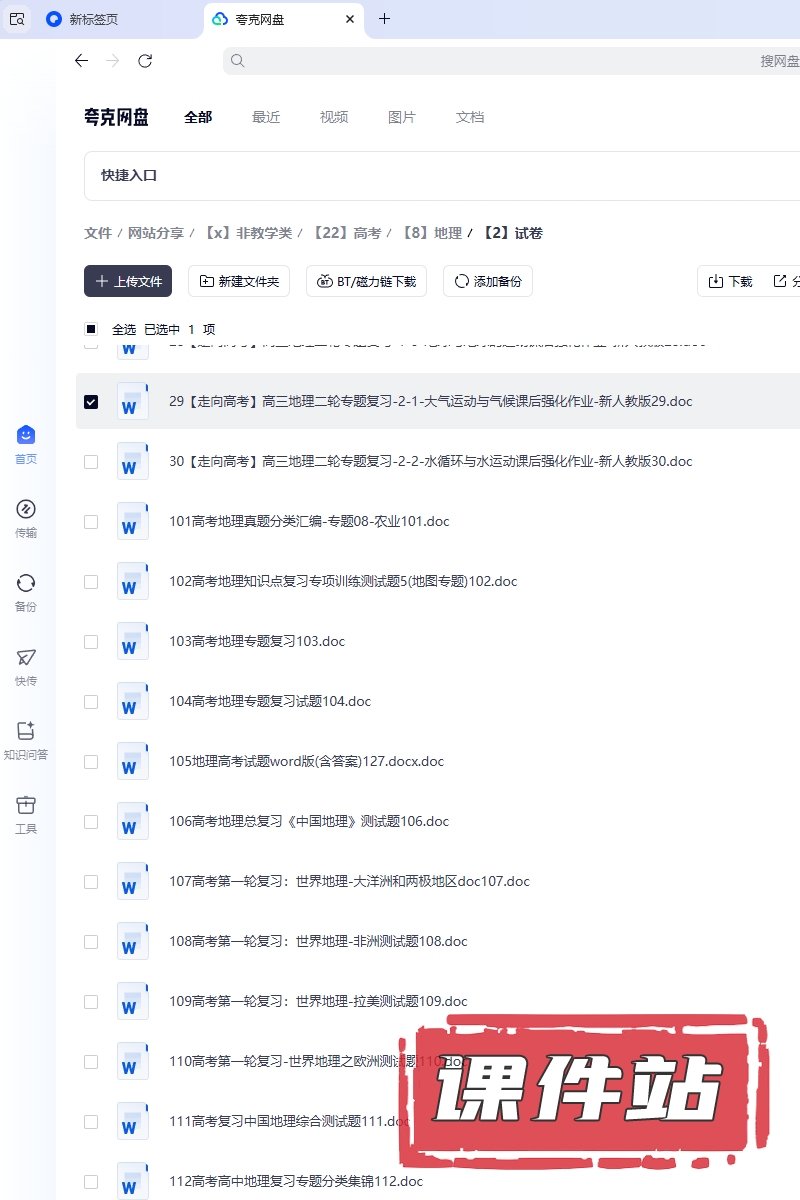Open the 知识问答 sidebar icon
Image resolution: width=800 pixels, height=1200 pixels.
26,732
